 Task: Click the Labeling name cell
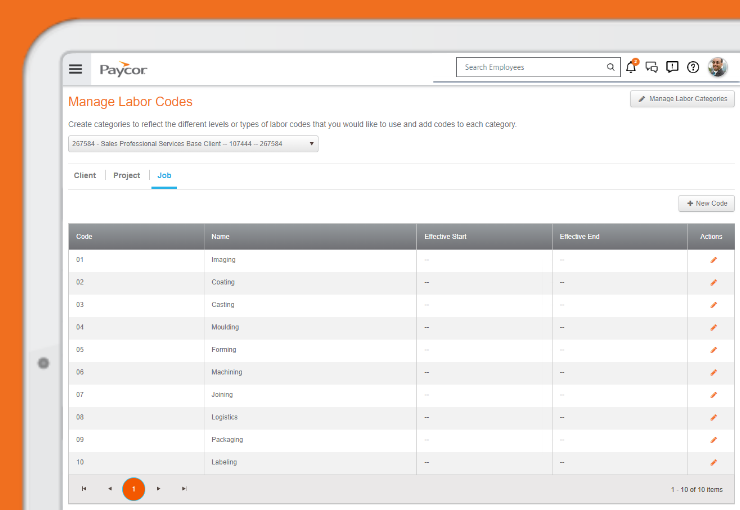[x=311, y=463]
